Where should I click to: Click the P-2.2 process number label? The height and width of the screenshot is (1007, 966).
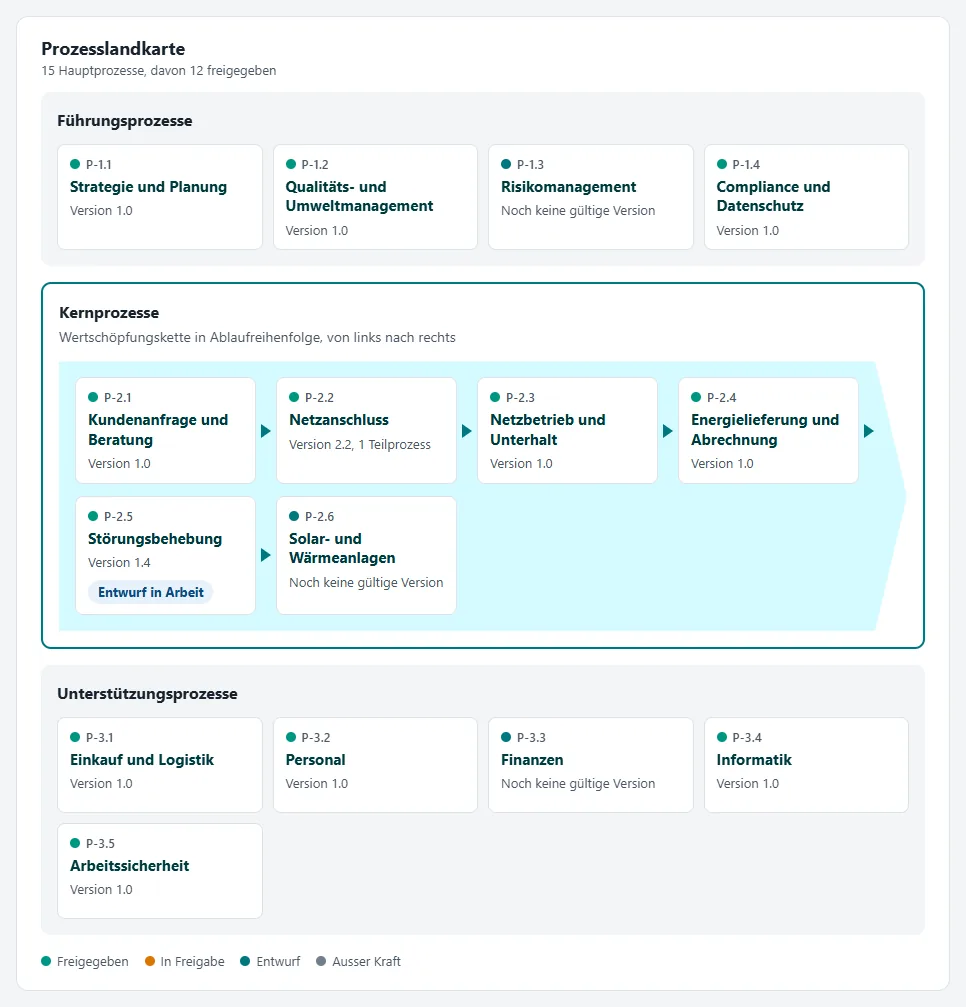pyautogui.click(x=319, y=398)
